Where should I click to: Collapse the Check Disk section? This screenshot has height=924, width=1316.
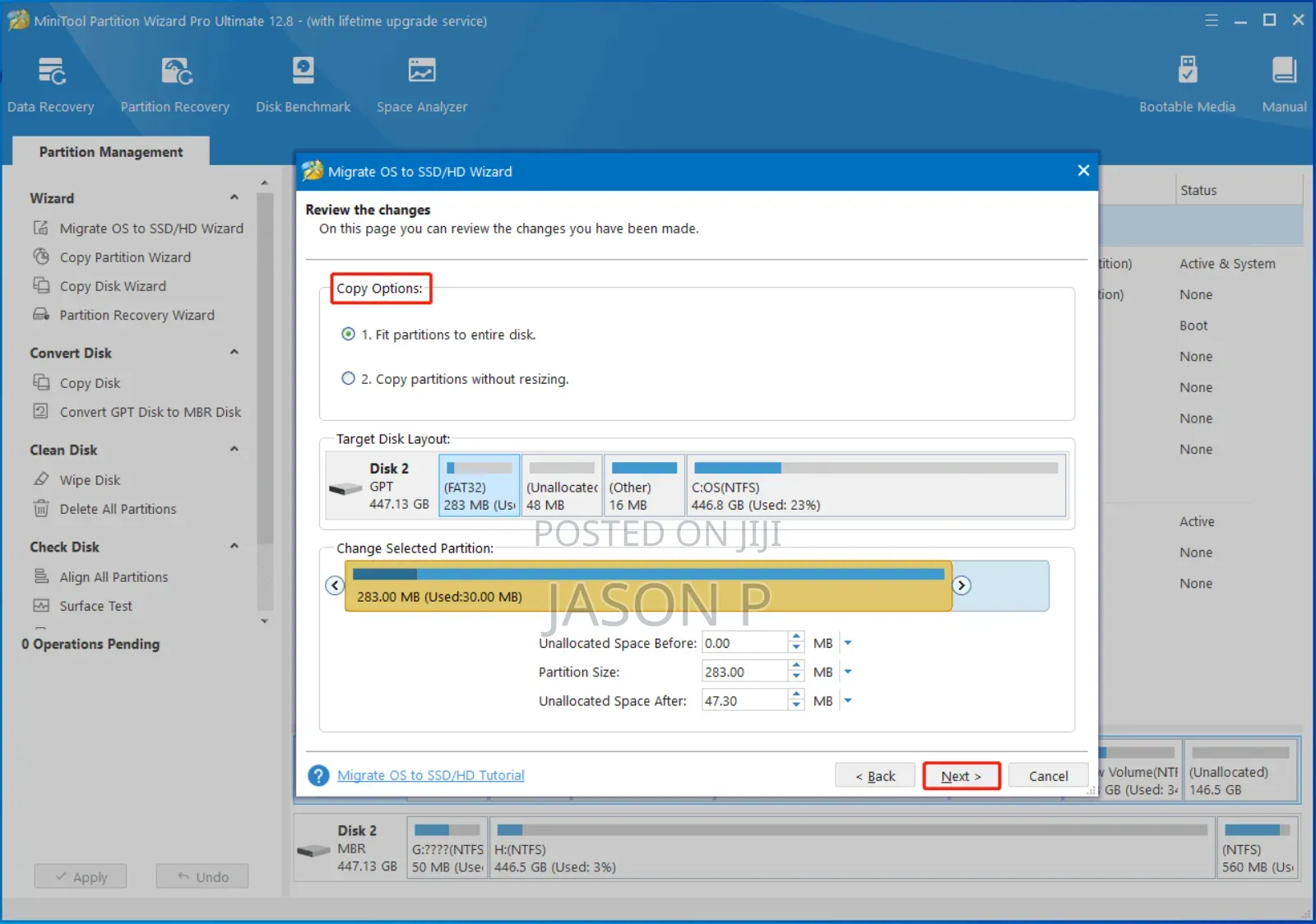point(234,546)
